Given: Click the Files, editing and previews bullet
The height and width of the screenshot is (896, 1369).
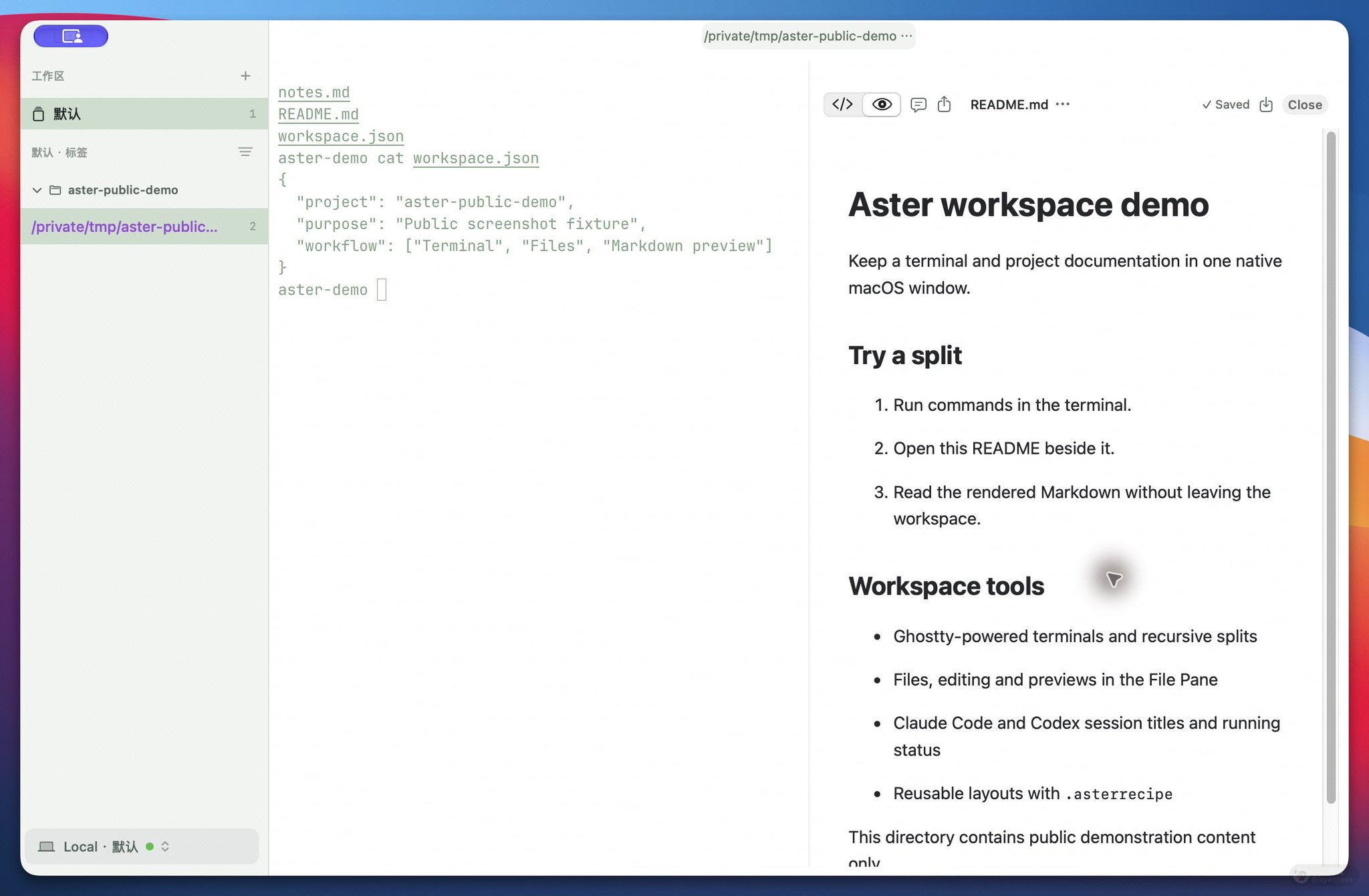Looking at the screenshot, I should point(1055,680).
